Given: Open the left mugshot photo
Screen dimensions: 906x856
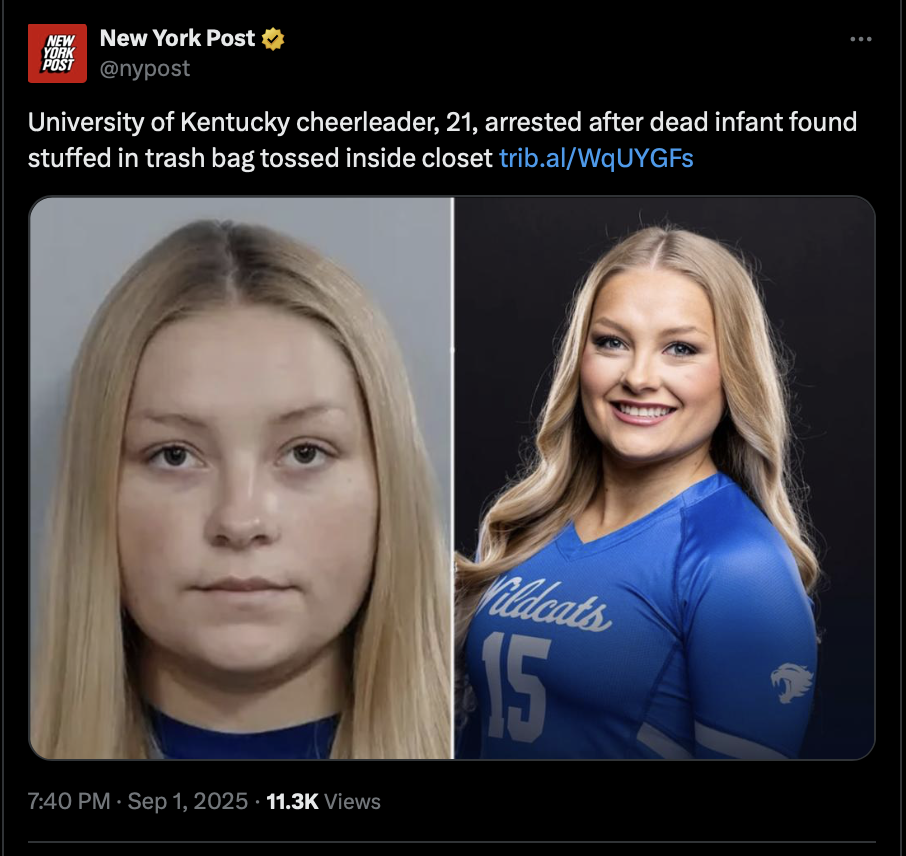Looking at the screenshot, I should pos(241,478).
